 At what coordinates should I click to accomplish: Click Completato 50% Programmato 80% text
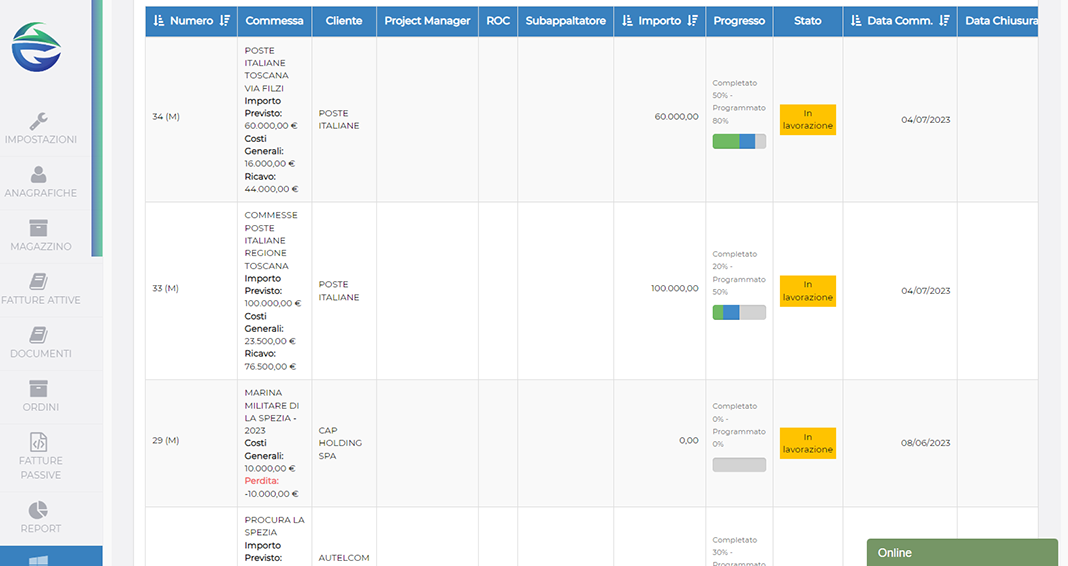pyautogui.click(x=739, y=101)
